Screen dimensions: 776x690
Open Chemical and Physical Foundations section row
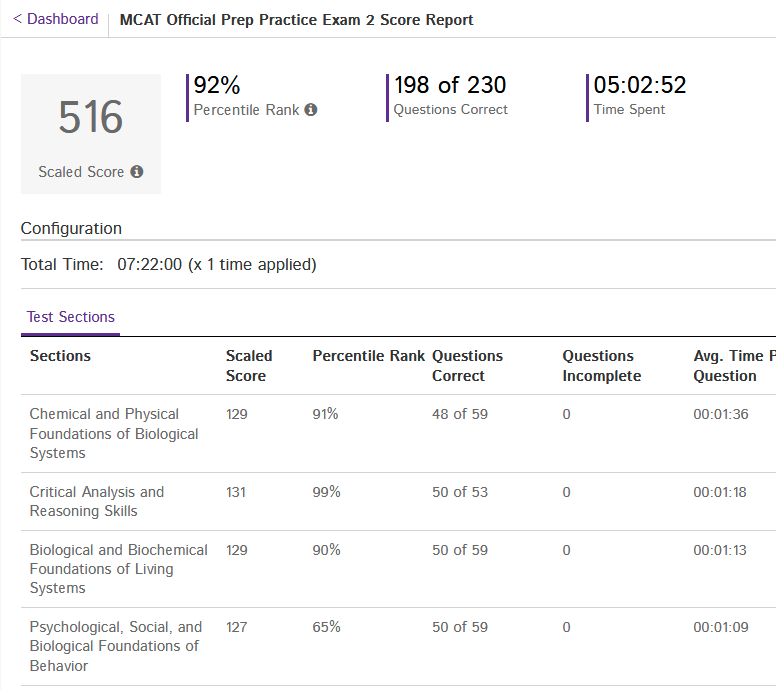113,433
